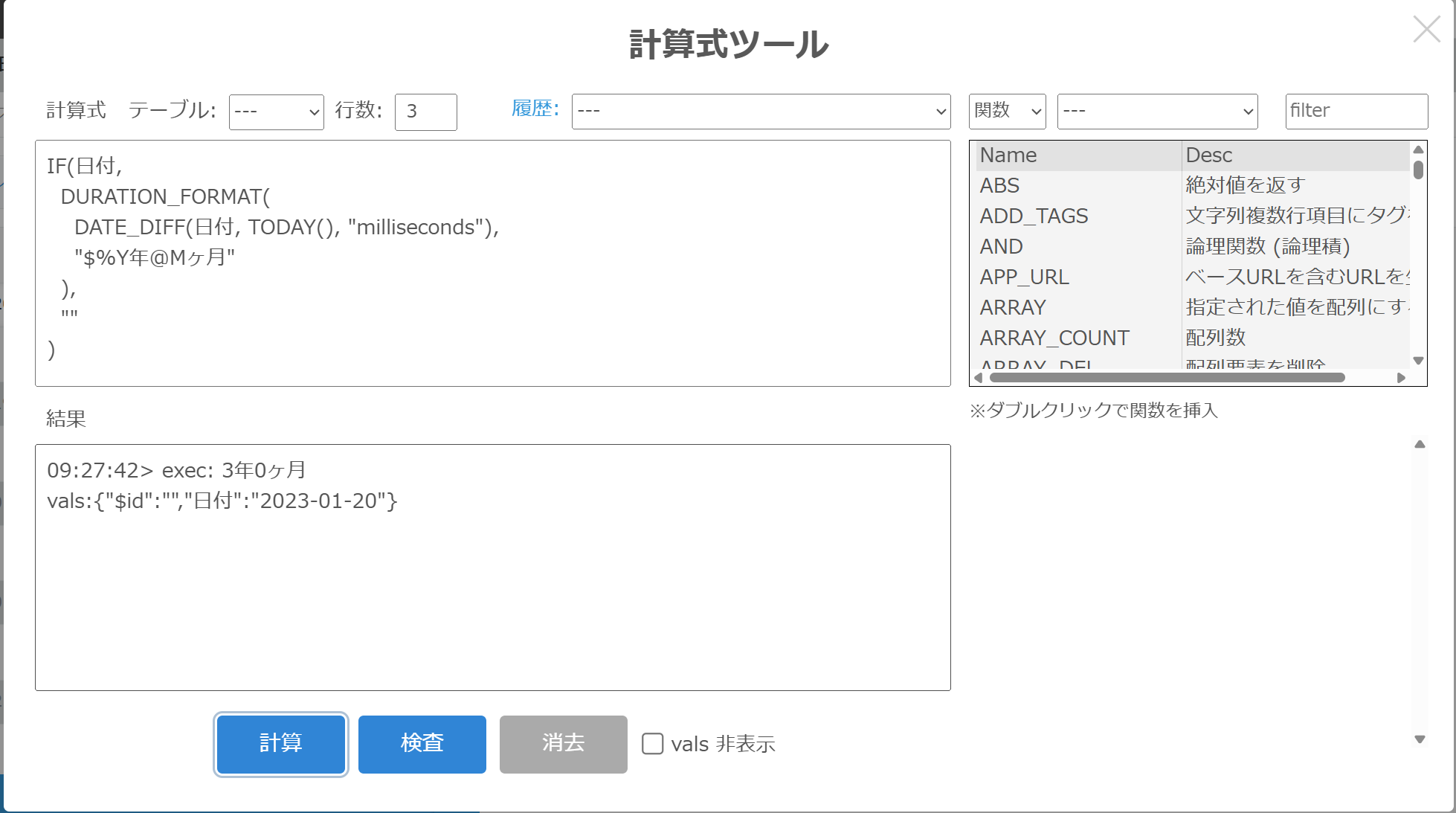The image size is (1456, 813).
Task: Select the ADD_TAGS function row
Action: point(1034,216)
